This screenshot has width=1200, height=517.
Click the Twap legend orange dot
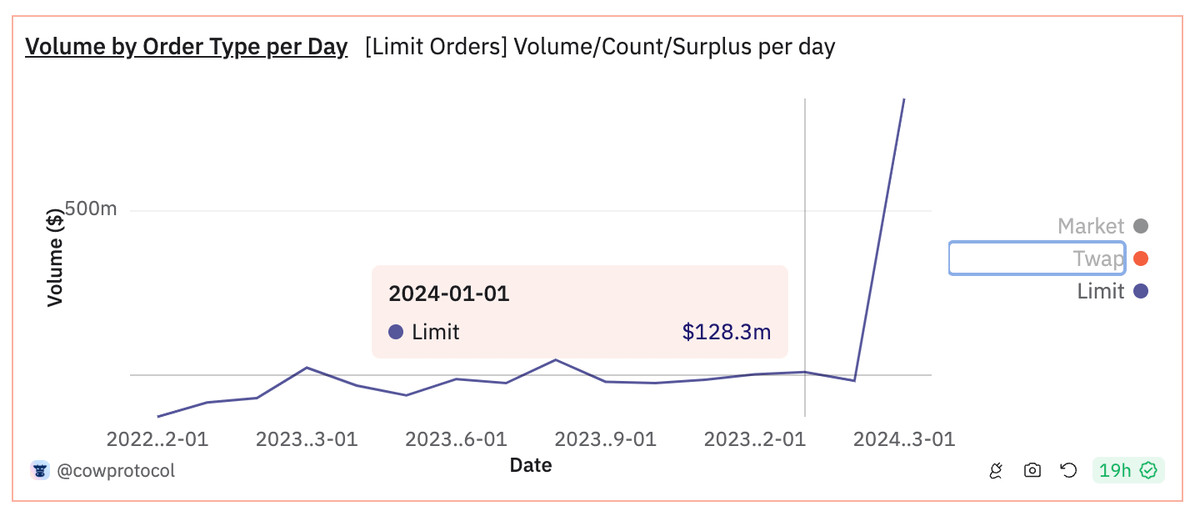[x=1141, y=259]
